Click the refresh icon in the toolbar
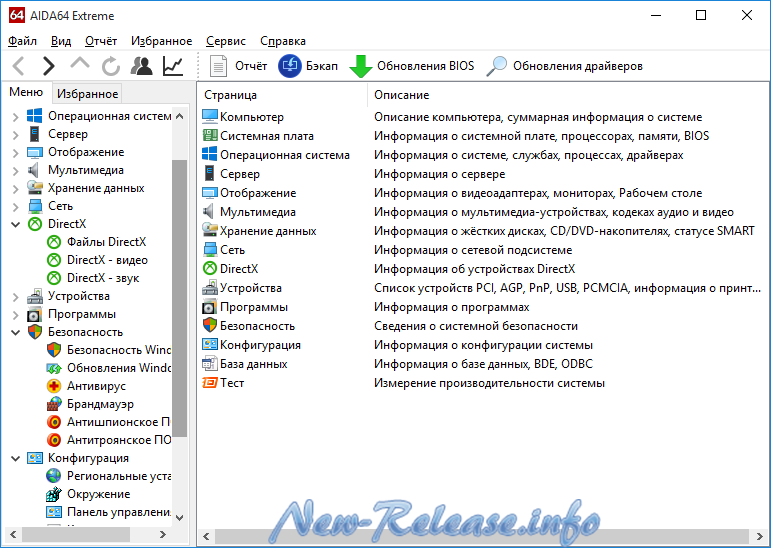 (x=111, y=66)
